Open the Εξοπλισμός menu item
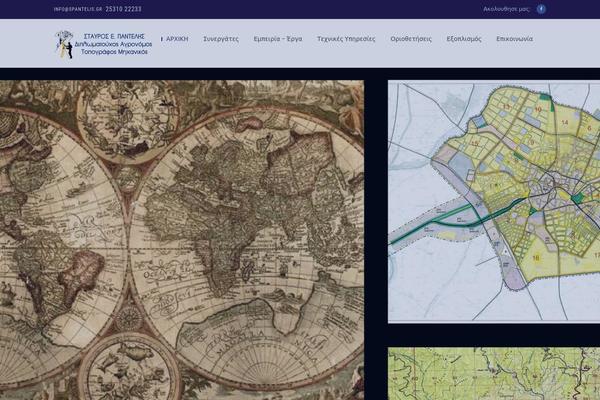The image size is (600, 400). (x=464, y=39)
